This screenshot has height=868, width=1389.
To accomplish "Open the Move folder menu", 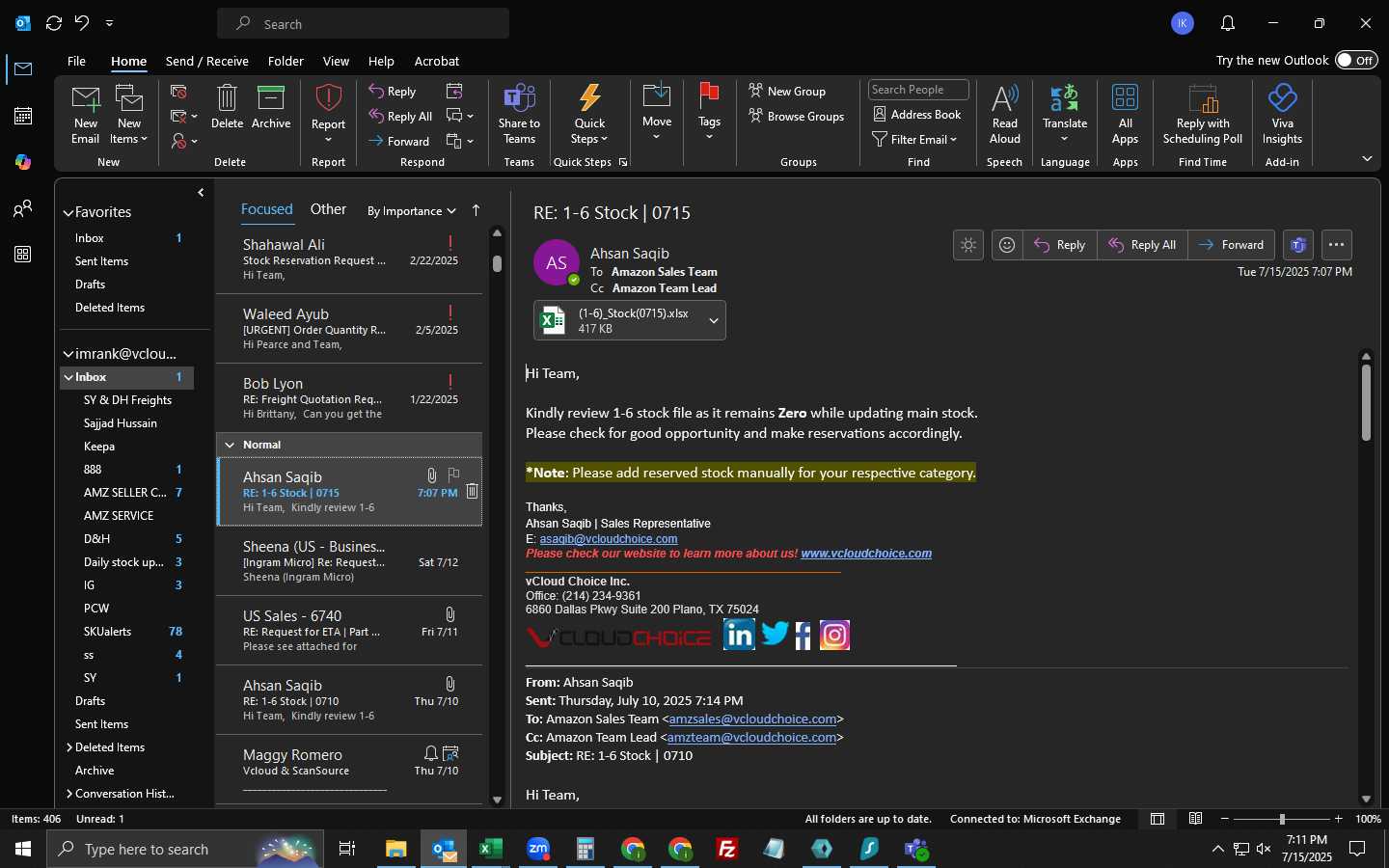I will click(x=657, y=112).
